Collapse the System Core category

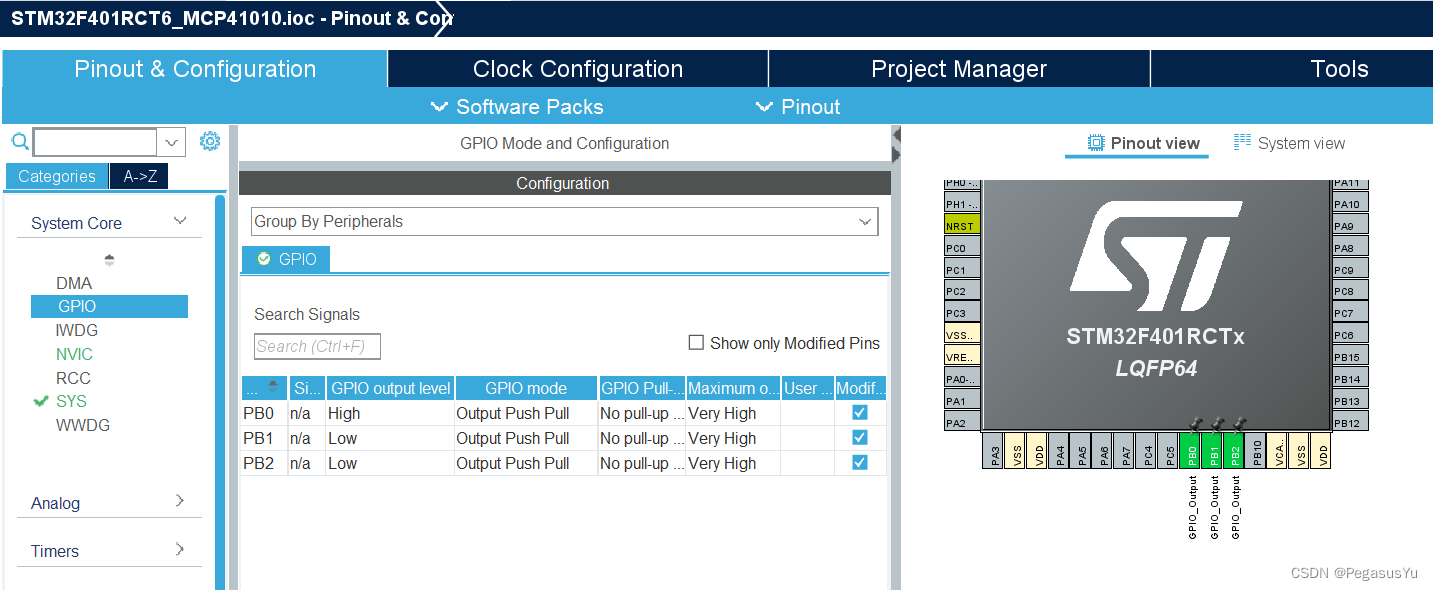point(180,221)
